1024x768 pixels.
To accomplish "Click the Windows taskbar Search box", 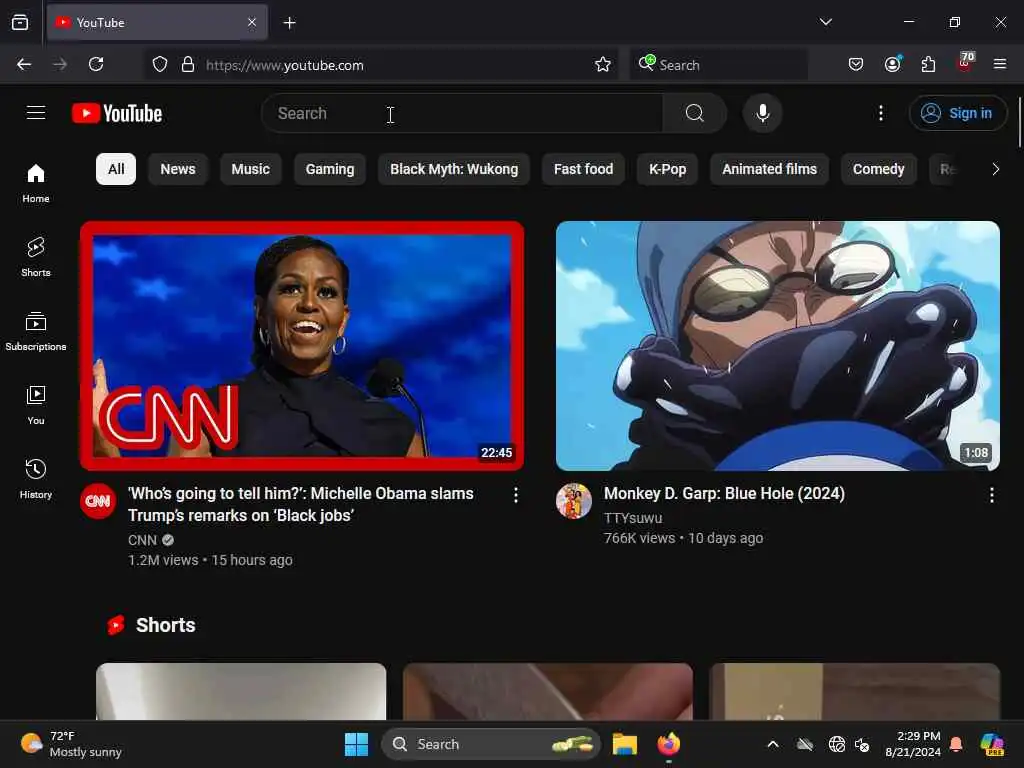I will pos(490,744).
